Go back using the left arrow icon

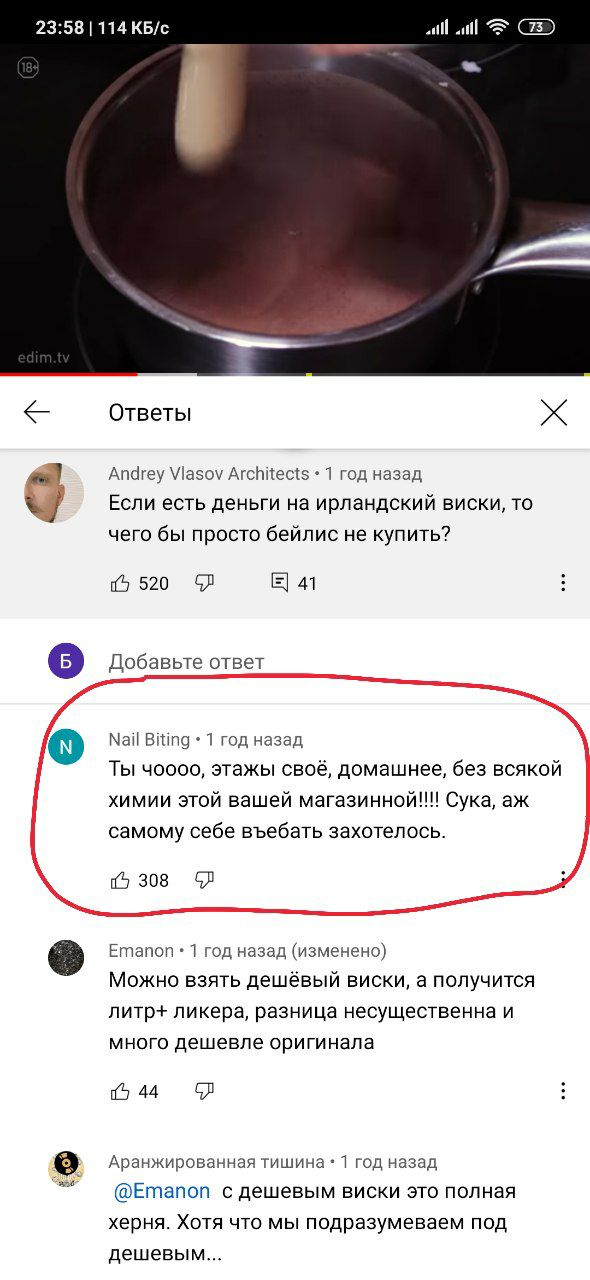37,412
